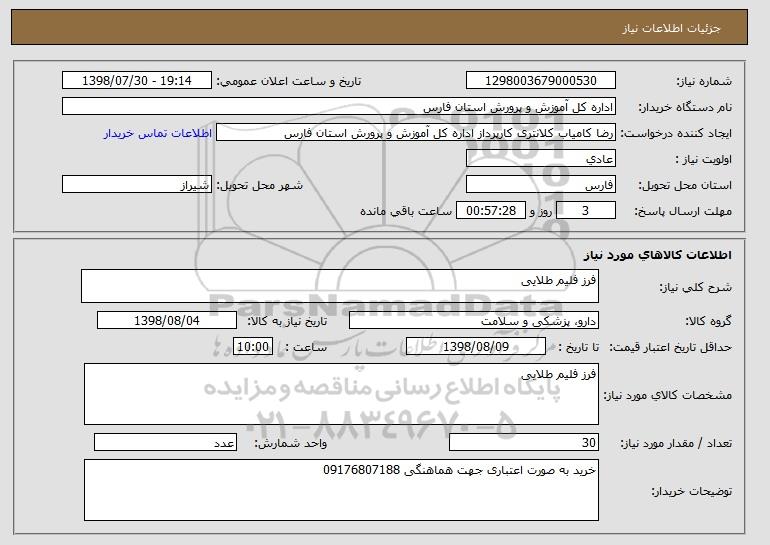Open the اطلاعات تماس خریدار link
Screen dimensions: 770x545
tap(158, 133)
